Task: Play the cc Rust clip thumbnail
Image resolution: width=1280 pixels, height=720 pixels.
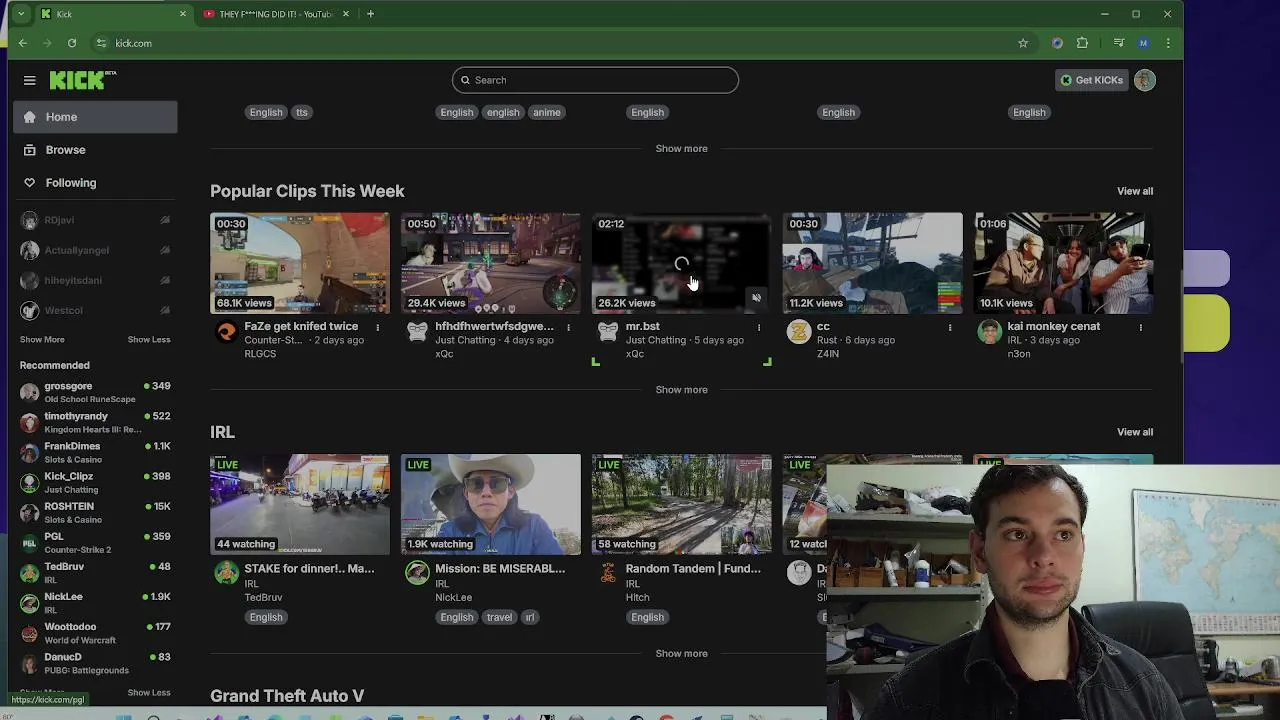Action: [x=872, y=263]
